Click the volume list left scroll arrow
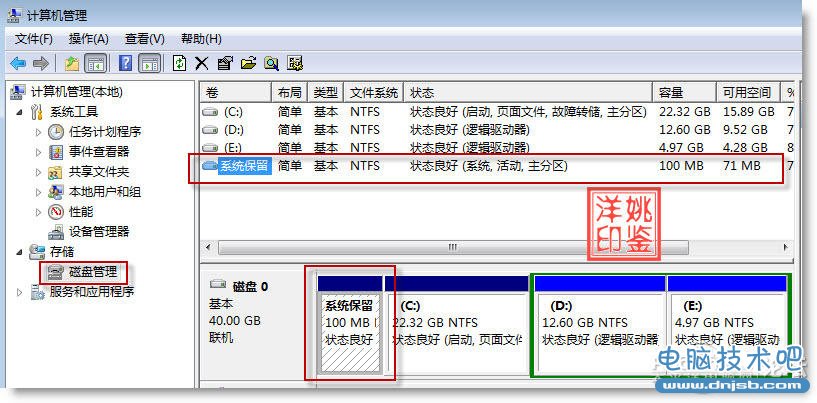The height and width of the screenshot is (403, 817). point(208,246)
